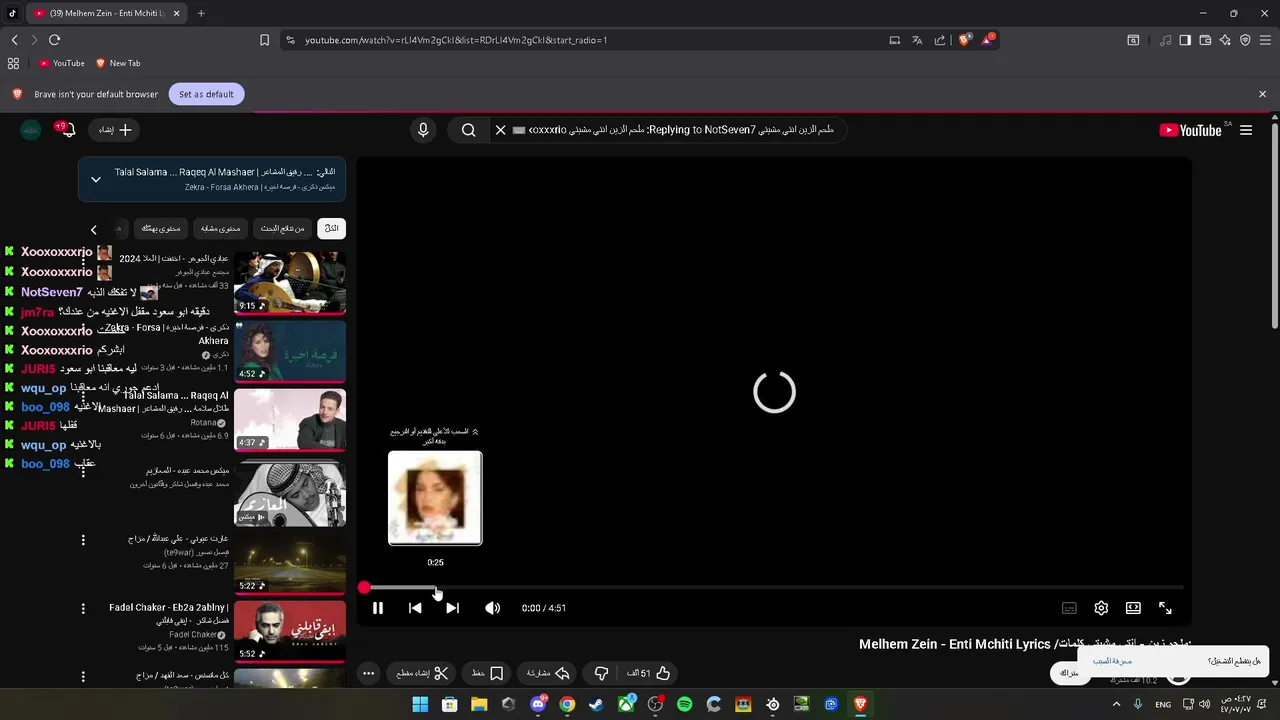
Task: Open the Brave main menu
Action: pos(1266,40)
